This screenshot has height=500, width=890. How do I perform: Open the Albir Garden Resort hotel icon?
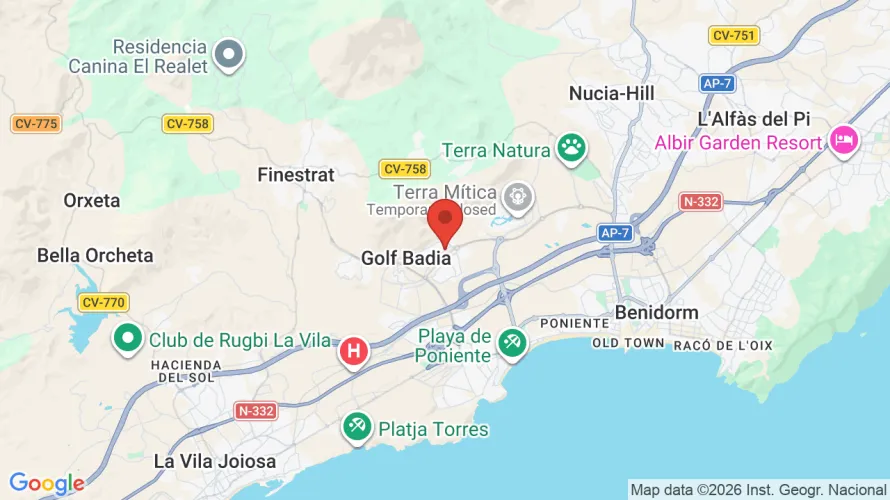coord(843,141)
